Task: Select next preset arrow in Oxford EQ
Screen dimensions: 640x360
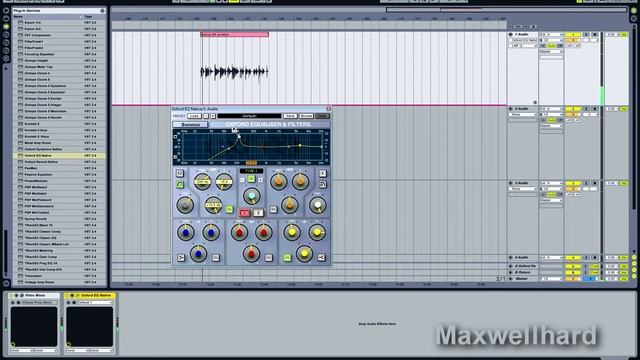Action: (213, 116)
